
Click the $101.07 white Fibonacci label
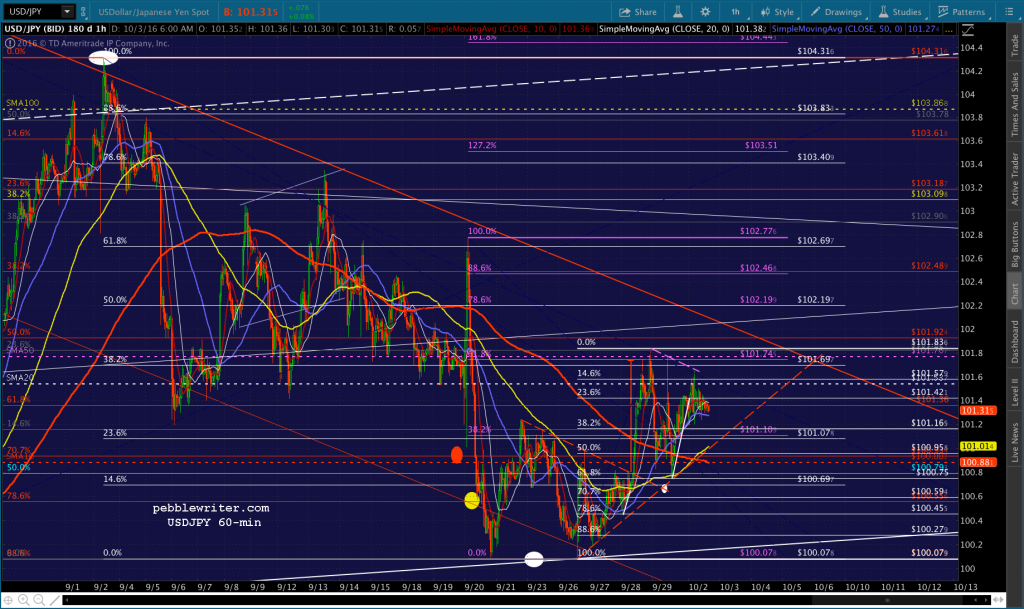[x=816, y=433]
